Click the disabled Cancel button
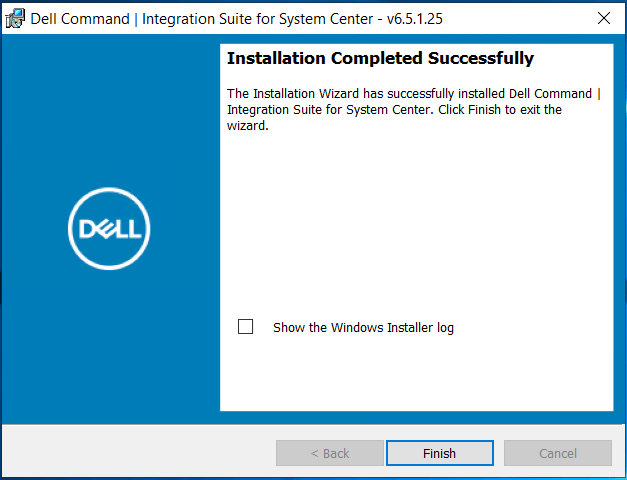The width and height of the screenshot is (627, 480). pyautogui.click(x=557, y=453)
